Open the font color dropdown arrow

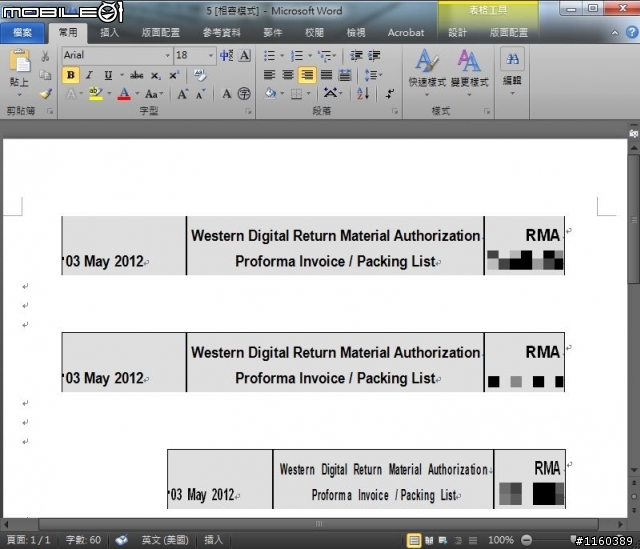137,94
